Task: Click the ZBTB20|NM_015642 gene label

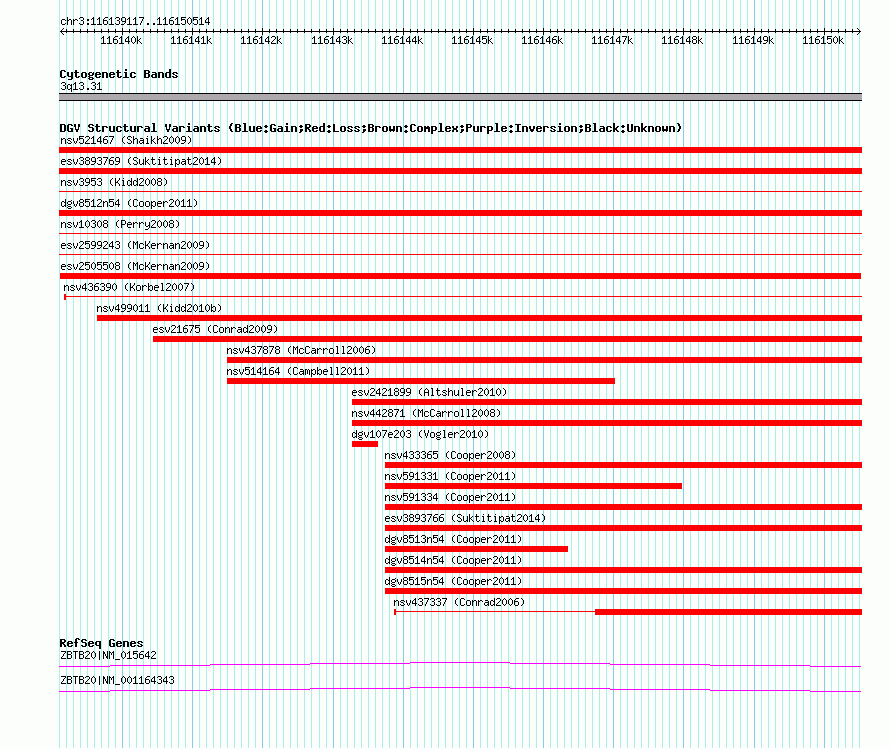Action: coord(108,655)
